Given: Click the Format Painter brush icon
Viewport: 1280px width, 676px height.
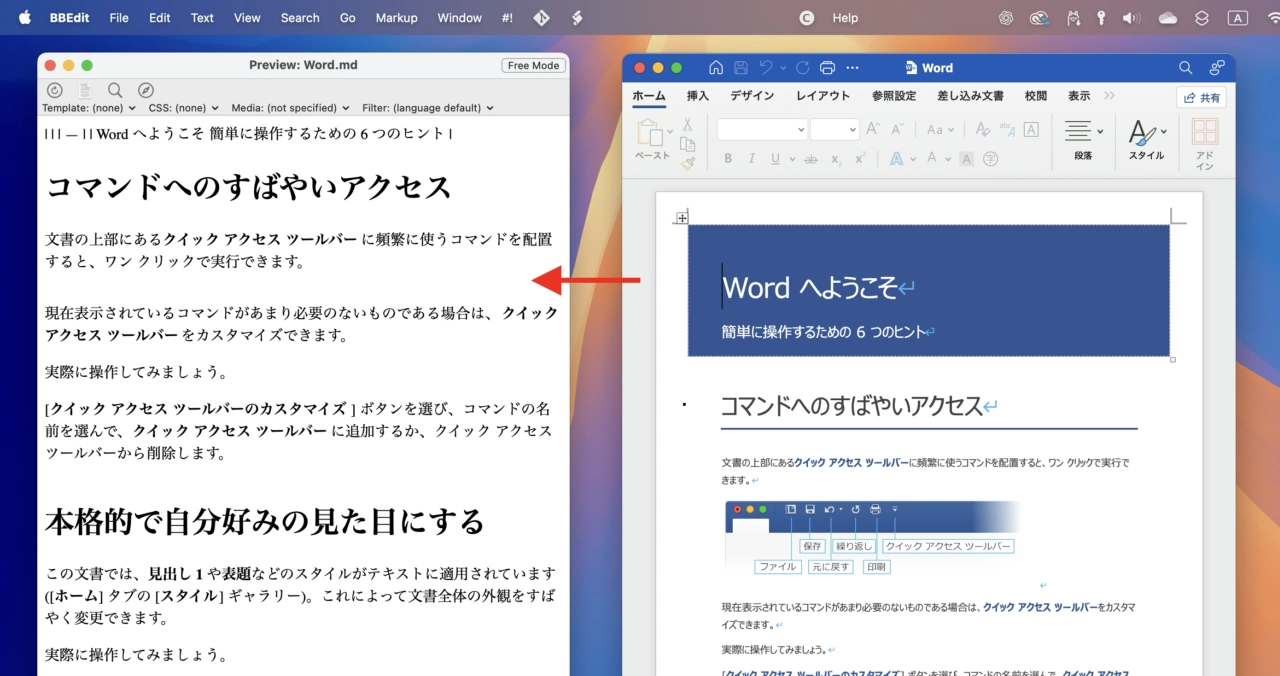Looking at the screenshot, I should [687, 162].
